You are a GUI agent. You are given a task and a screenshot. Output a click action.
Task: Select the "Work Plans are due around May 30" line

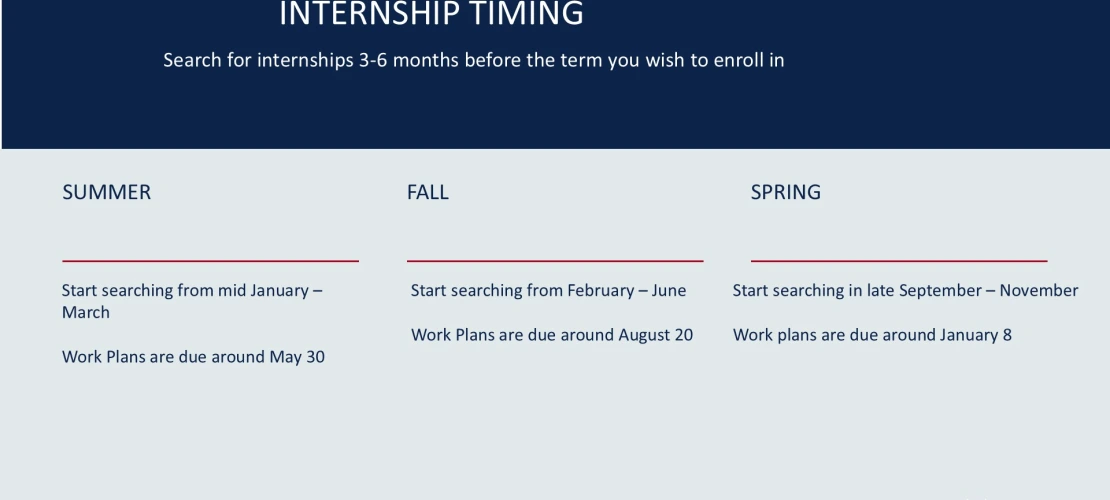point(193,357)
